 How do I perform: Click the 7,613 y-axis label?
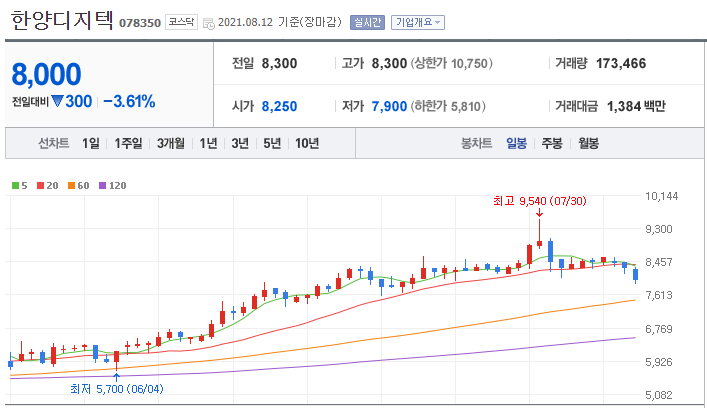coord(659,295)
